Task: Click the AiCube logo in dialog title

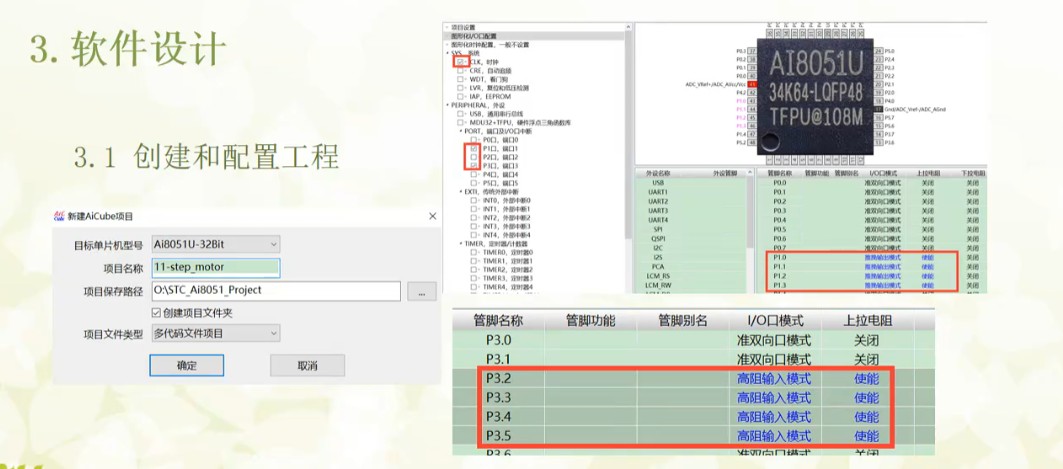Action: coord(58,216)
